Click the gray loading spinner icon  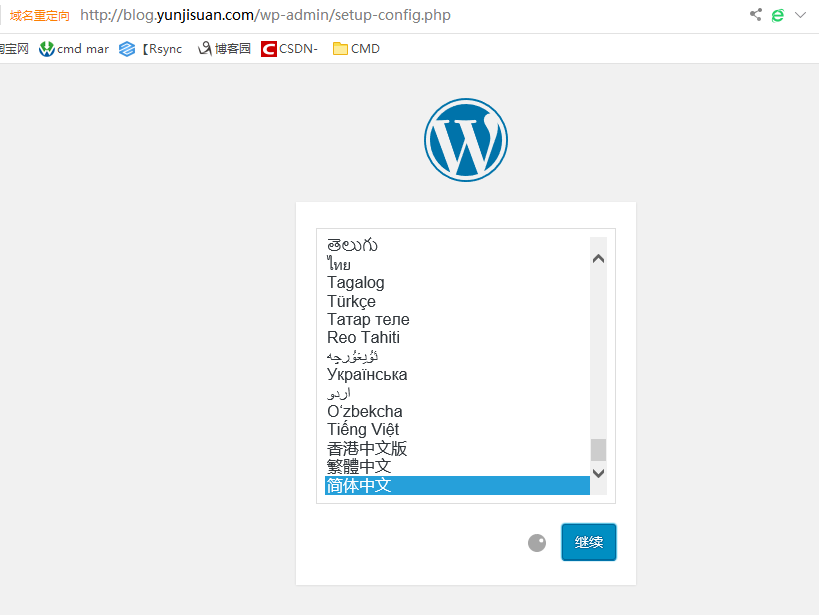point(537,543)
